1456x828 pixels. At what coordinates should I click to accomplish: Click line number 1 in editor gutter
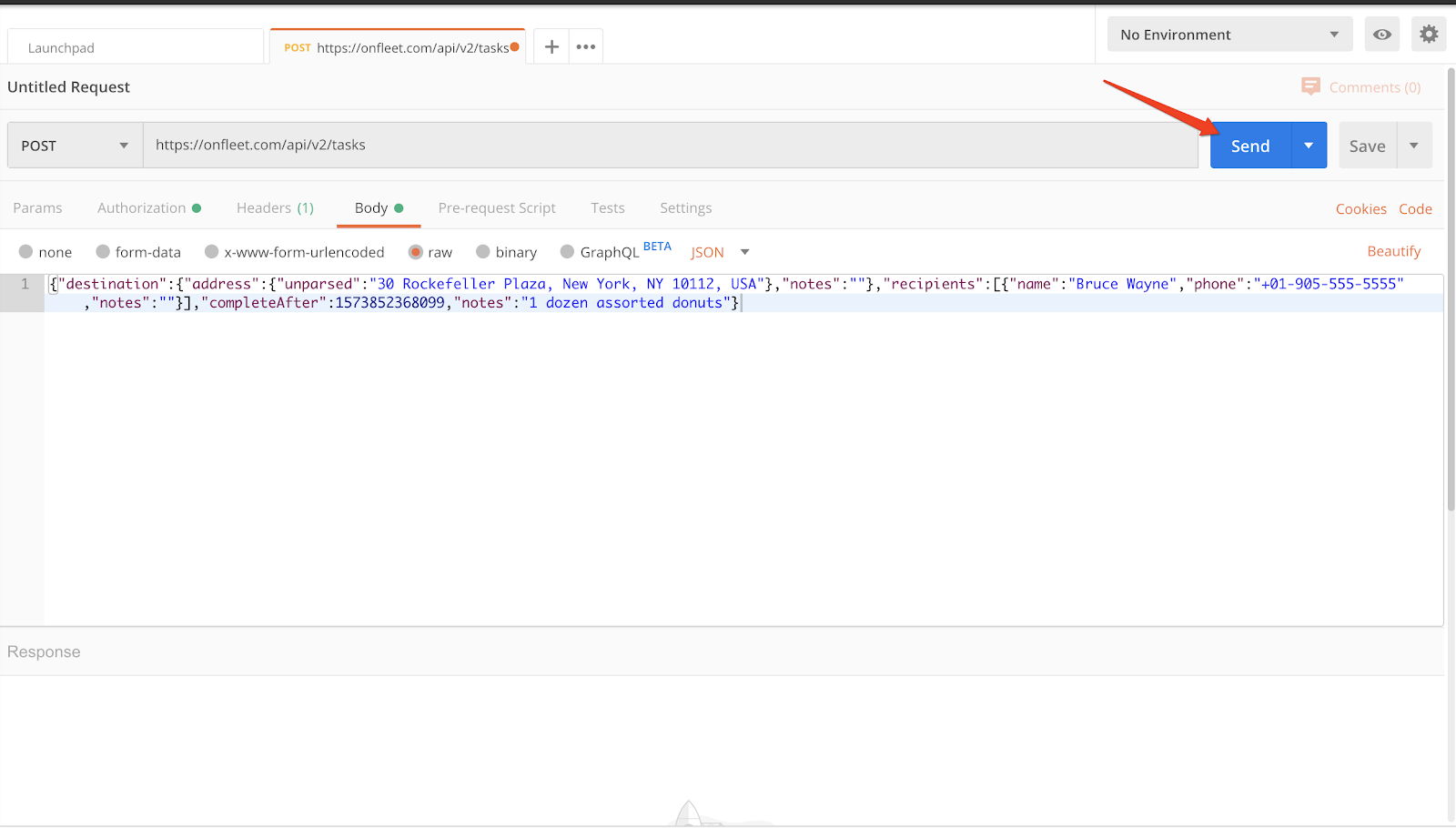point(25,284)
